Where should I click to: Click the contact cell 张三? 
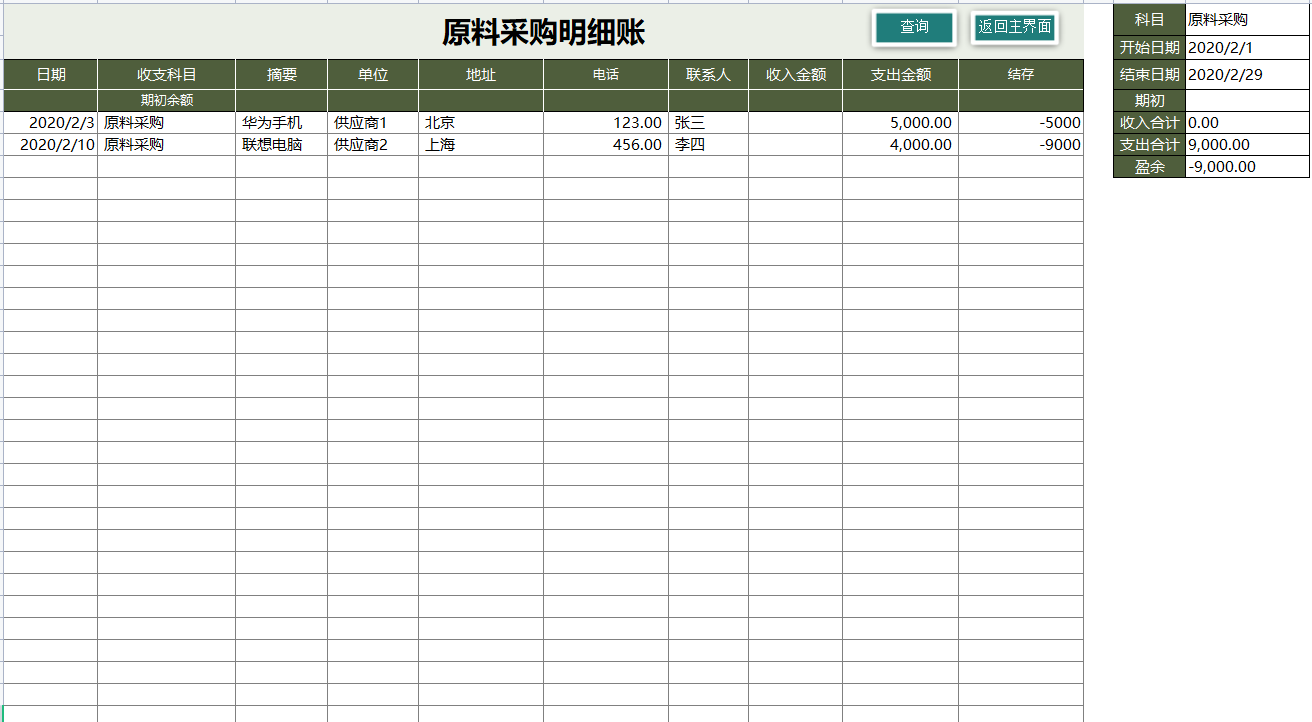click(707, 122)
